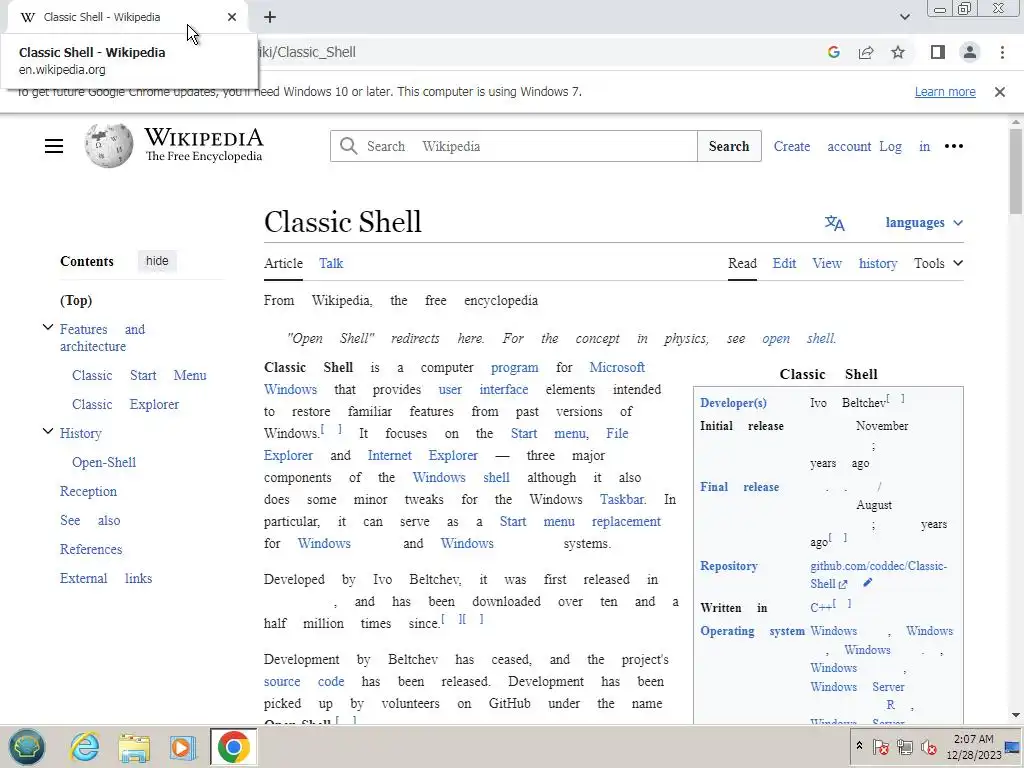1024x768 pixels.
Task: Share this page via address bar icon
Action: pos(866,52)
